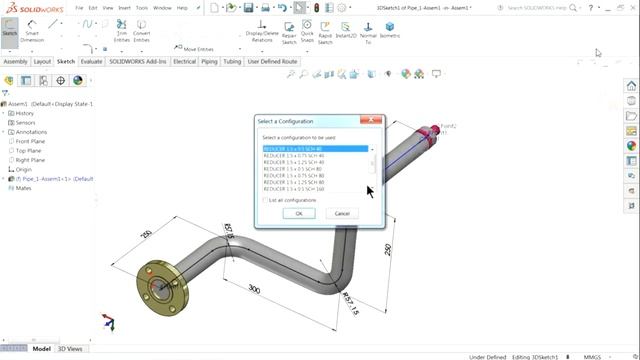Screen dimensions: 640x360
Task: Open the Insert menu
Action: [x=124, y=8]
